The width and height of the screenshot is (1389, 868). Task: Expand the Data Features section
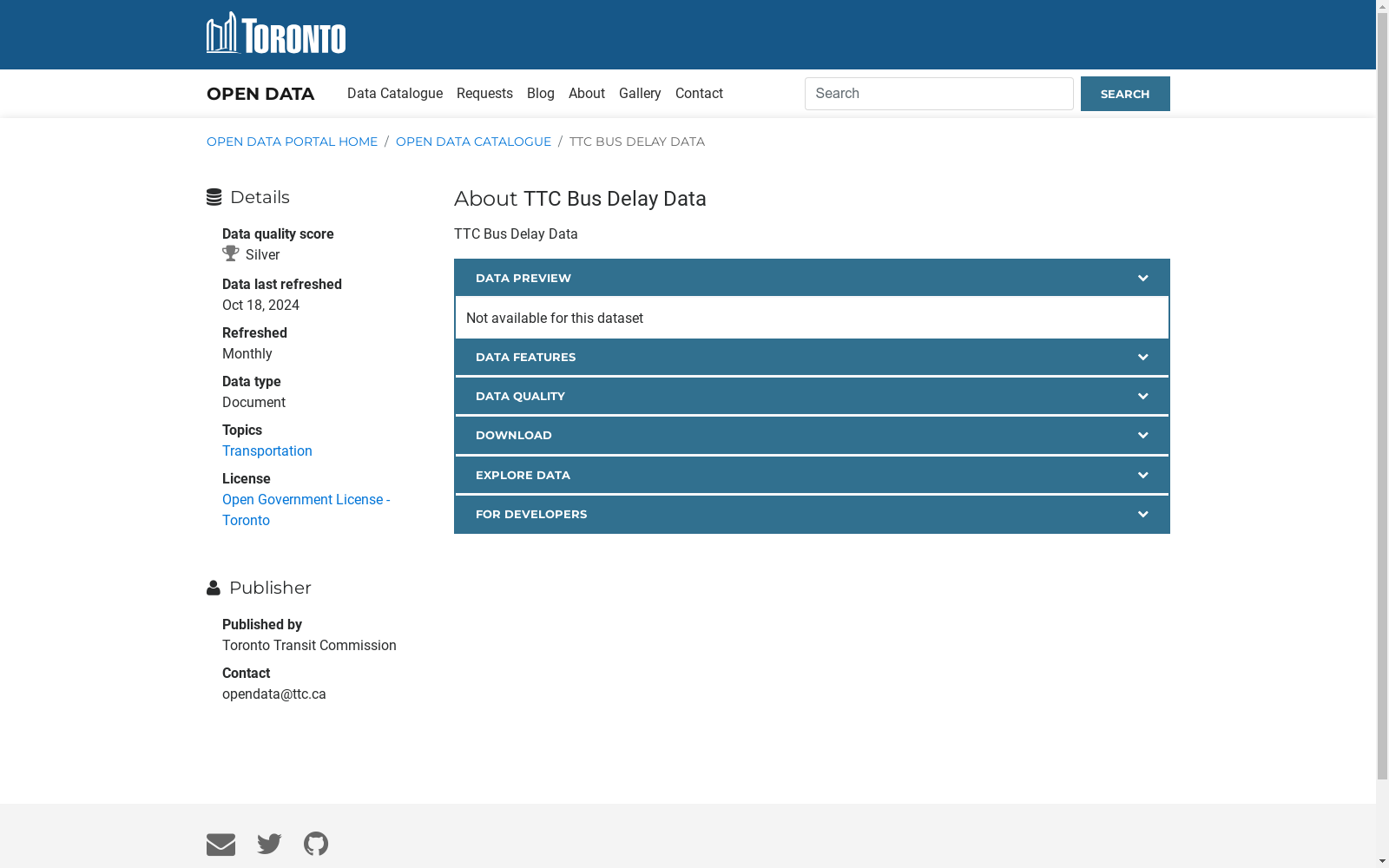(812, 357)
